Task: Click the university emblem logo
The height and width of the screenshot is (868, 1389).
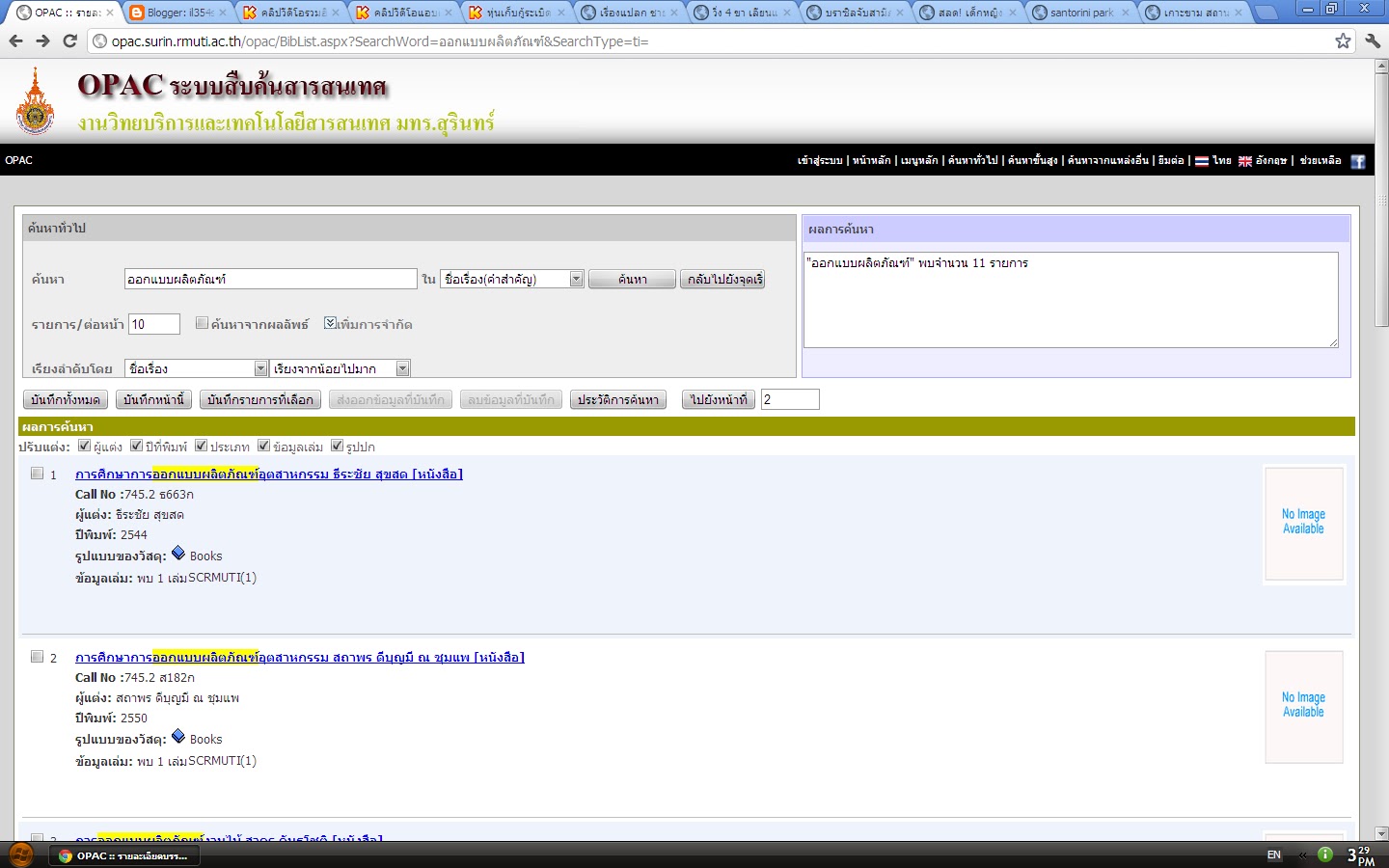Action: pos(36,101)
